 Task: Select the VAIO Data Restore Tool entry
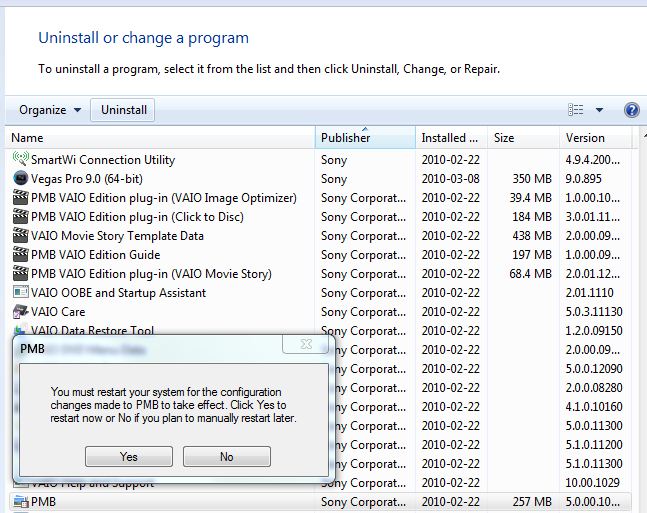coord(92,330)
